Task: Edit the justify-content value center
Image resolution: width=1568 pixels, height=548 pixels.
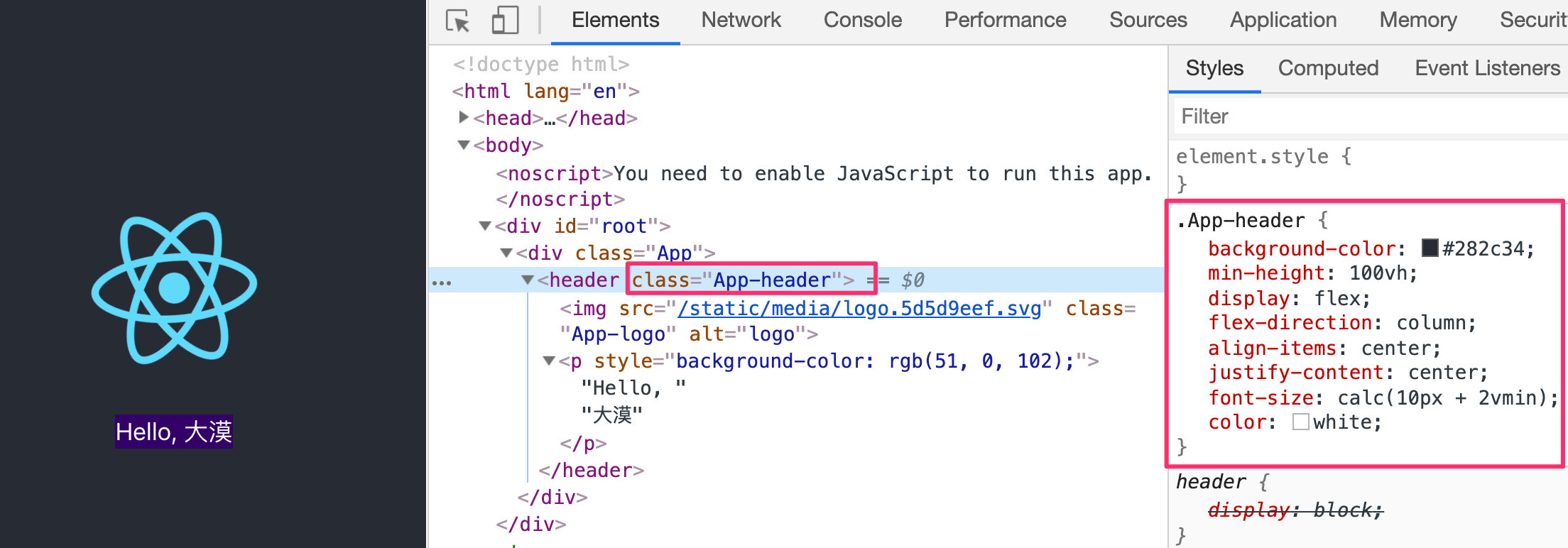Action: (x=1442, y=372)
